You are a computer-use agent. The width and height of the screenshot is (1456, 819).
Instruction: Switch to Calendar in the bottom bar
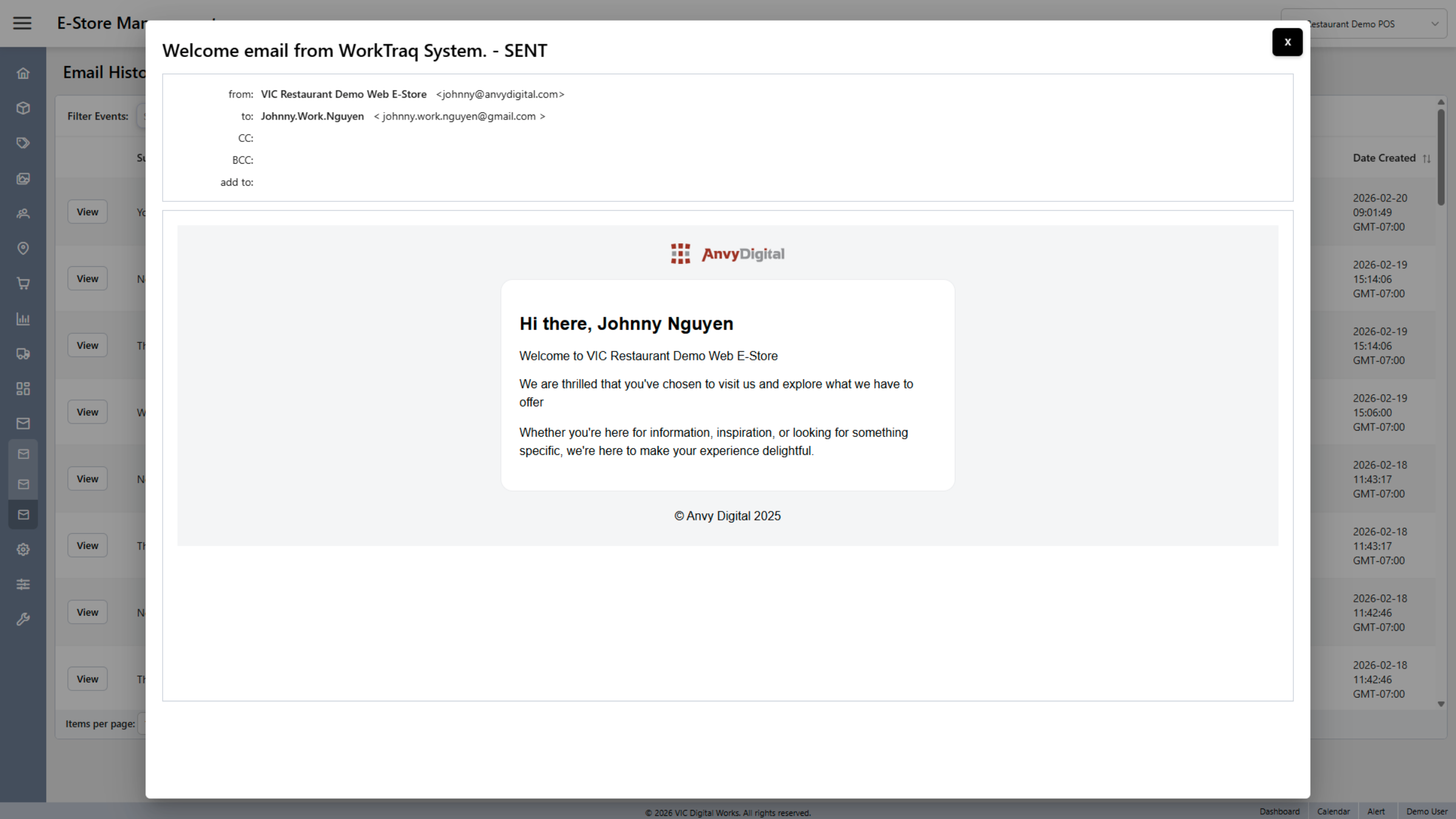tap(1333, 811)
